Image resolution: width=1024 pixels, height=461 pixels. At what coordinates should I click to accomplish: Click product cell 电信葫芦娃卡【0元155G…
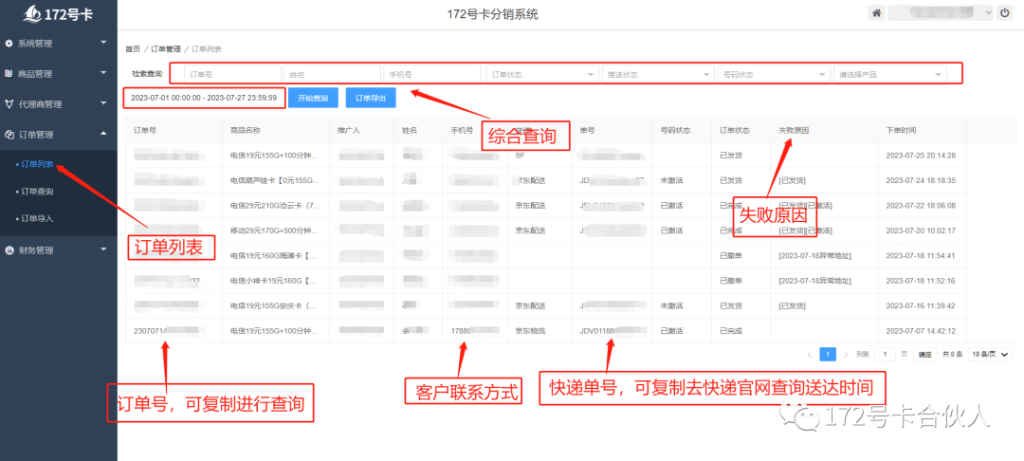tap(275, 180)
